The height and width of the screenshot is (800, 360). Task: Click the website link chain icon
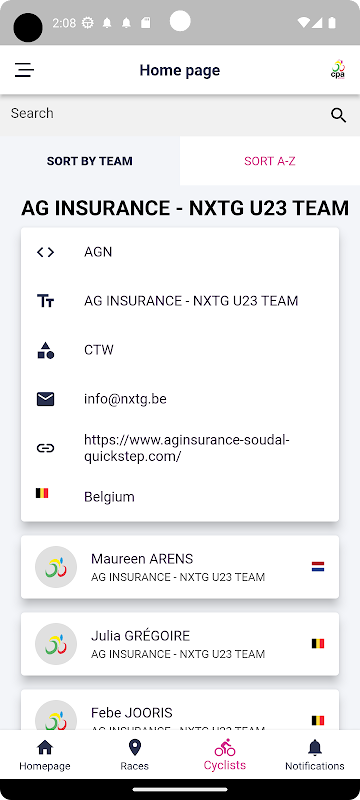click(x=45, y=448)
